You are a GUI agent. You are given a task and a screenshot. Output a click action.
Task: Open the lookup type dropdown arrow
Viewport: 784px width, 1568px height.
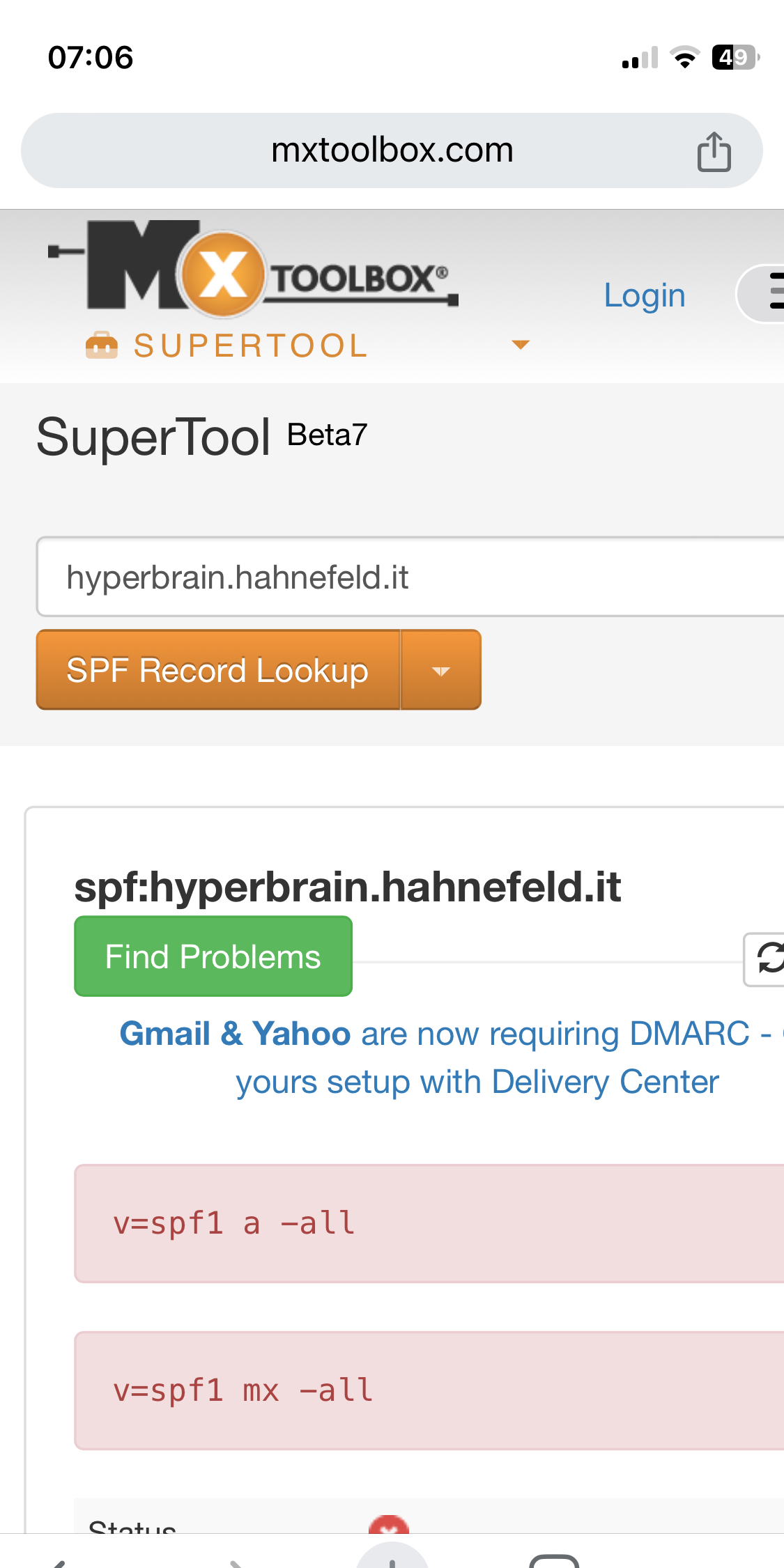tap(440, 671)
